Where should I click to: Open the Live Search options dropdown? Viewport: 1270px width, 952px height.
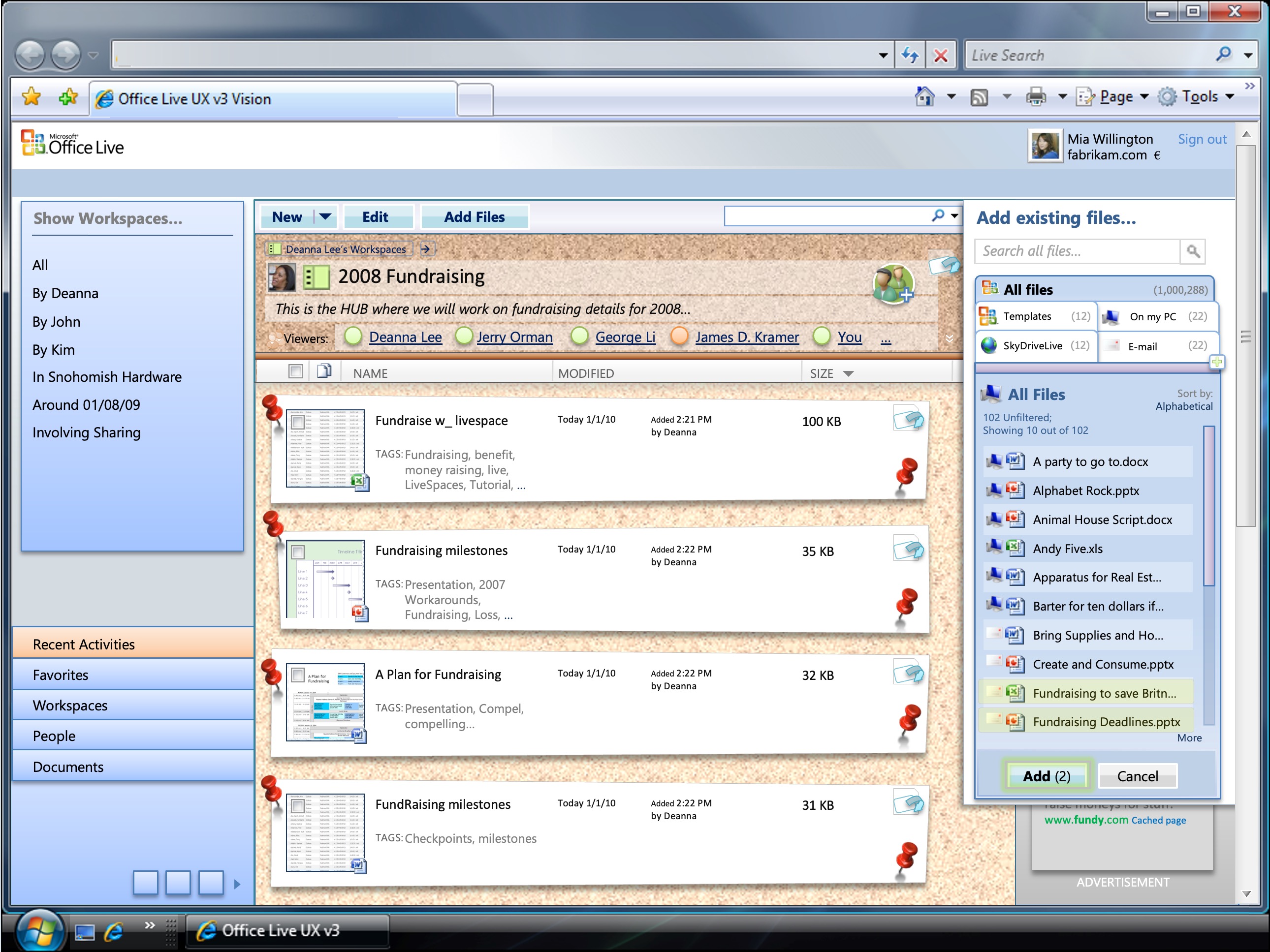coord(1248,56)
